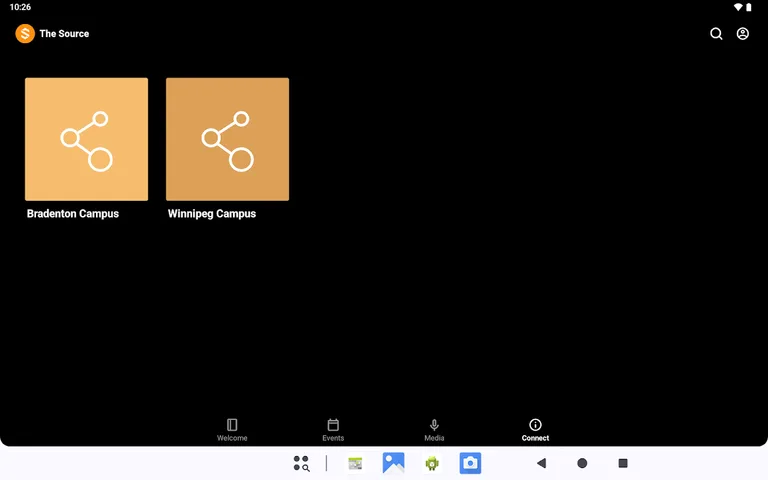The height and width of the screenshot is (480, 768).
Task: Open the first taskbar app beside the divider
Action: coord(355,463)
